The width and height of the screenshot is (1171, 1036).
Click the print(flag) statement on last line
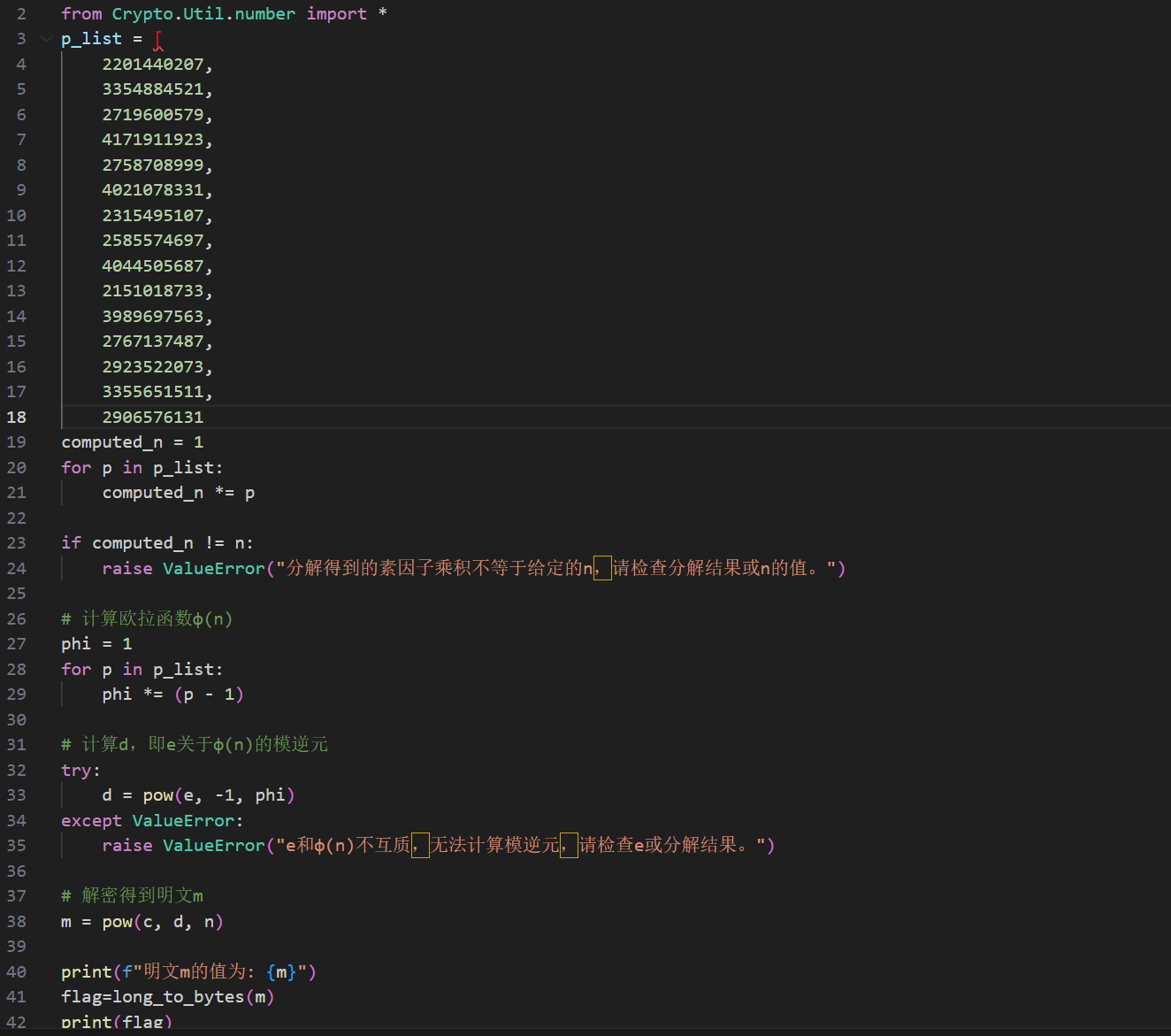coord(116,1023)
